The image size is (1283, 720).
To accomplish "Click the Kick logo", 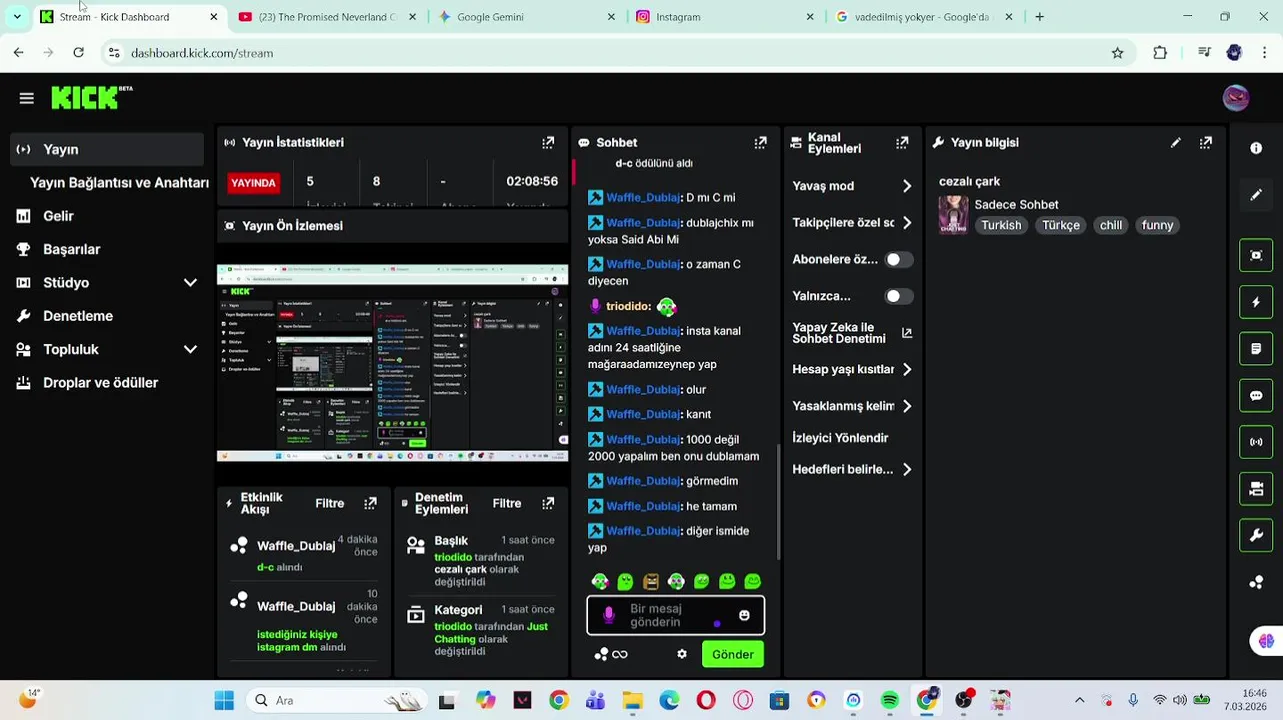I will (x=91, y=97).
